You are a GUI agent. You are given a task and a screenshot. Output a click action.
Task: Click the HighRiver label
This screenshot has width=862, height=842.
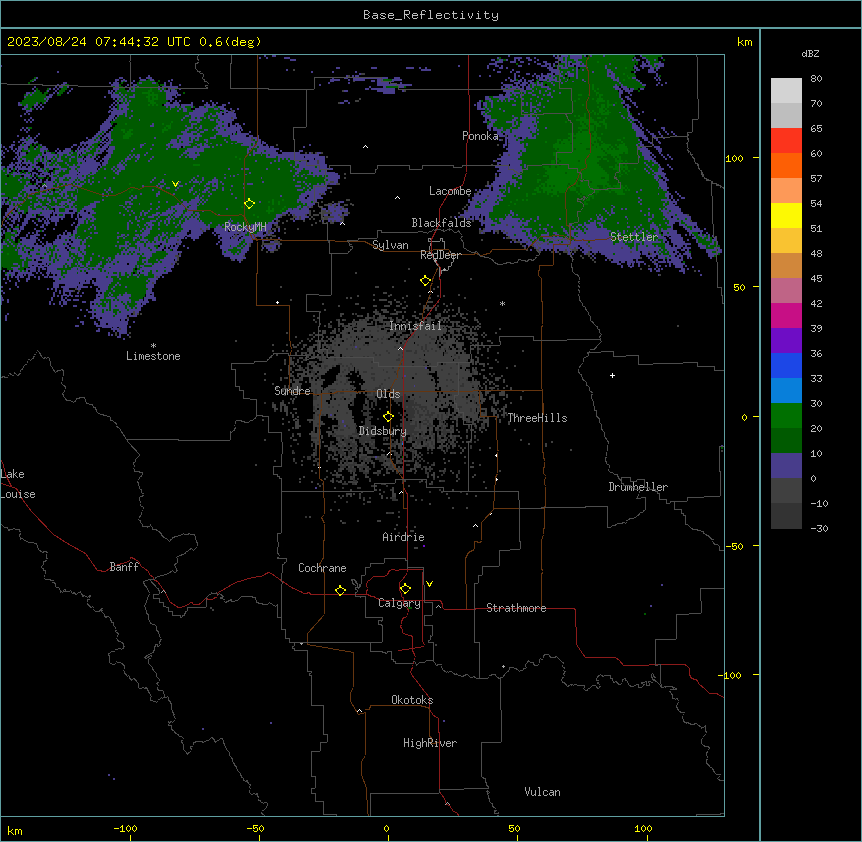(x=430, y=743)
